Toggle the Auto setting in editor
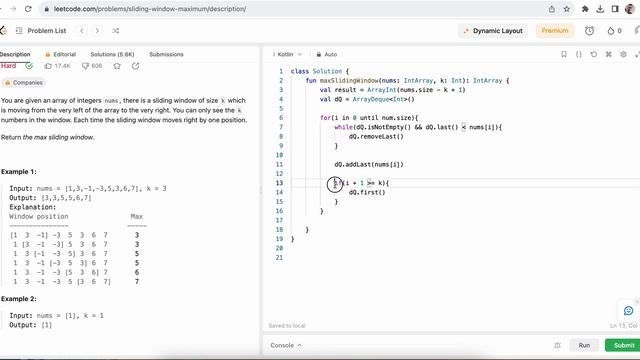This screenshot has height=360, width=640. tap(327, 54)
